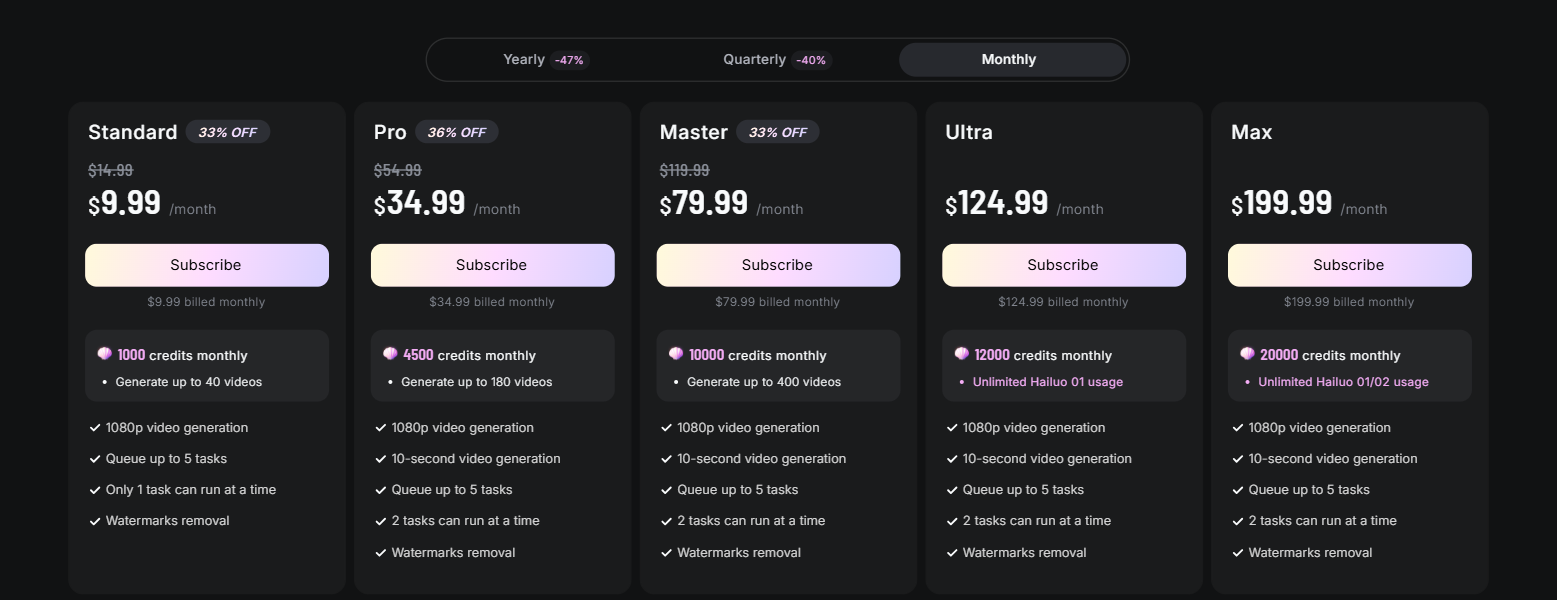Click the Standard plan 33% OFF badge
Screen dimensions: 1557x600
(228, 132)
